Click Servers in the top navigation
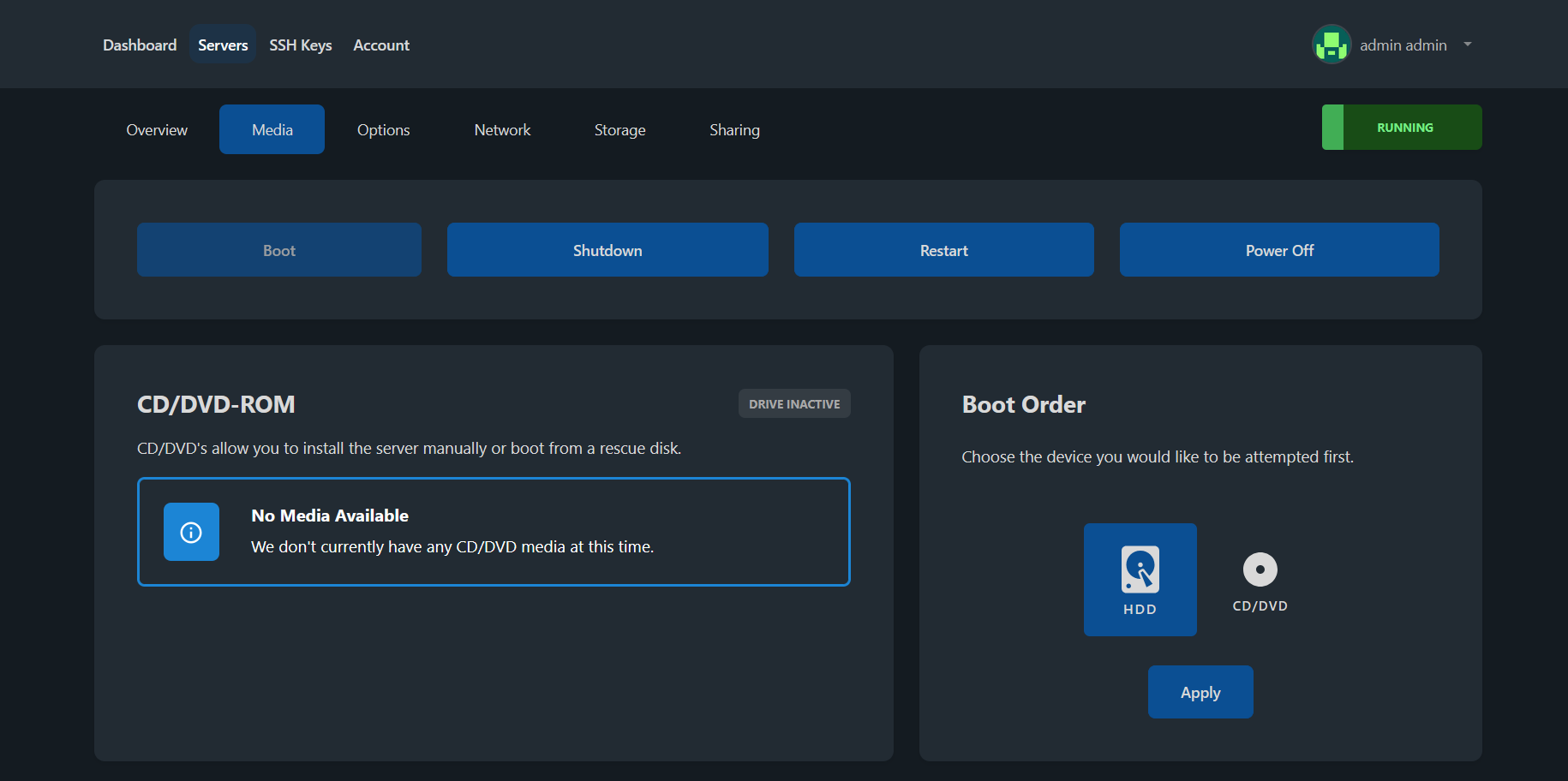The width and height of the screenshot is (1568, 781). tap(223, 45)
